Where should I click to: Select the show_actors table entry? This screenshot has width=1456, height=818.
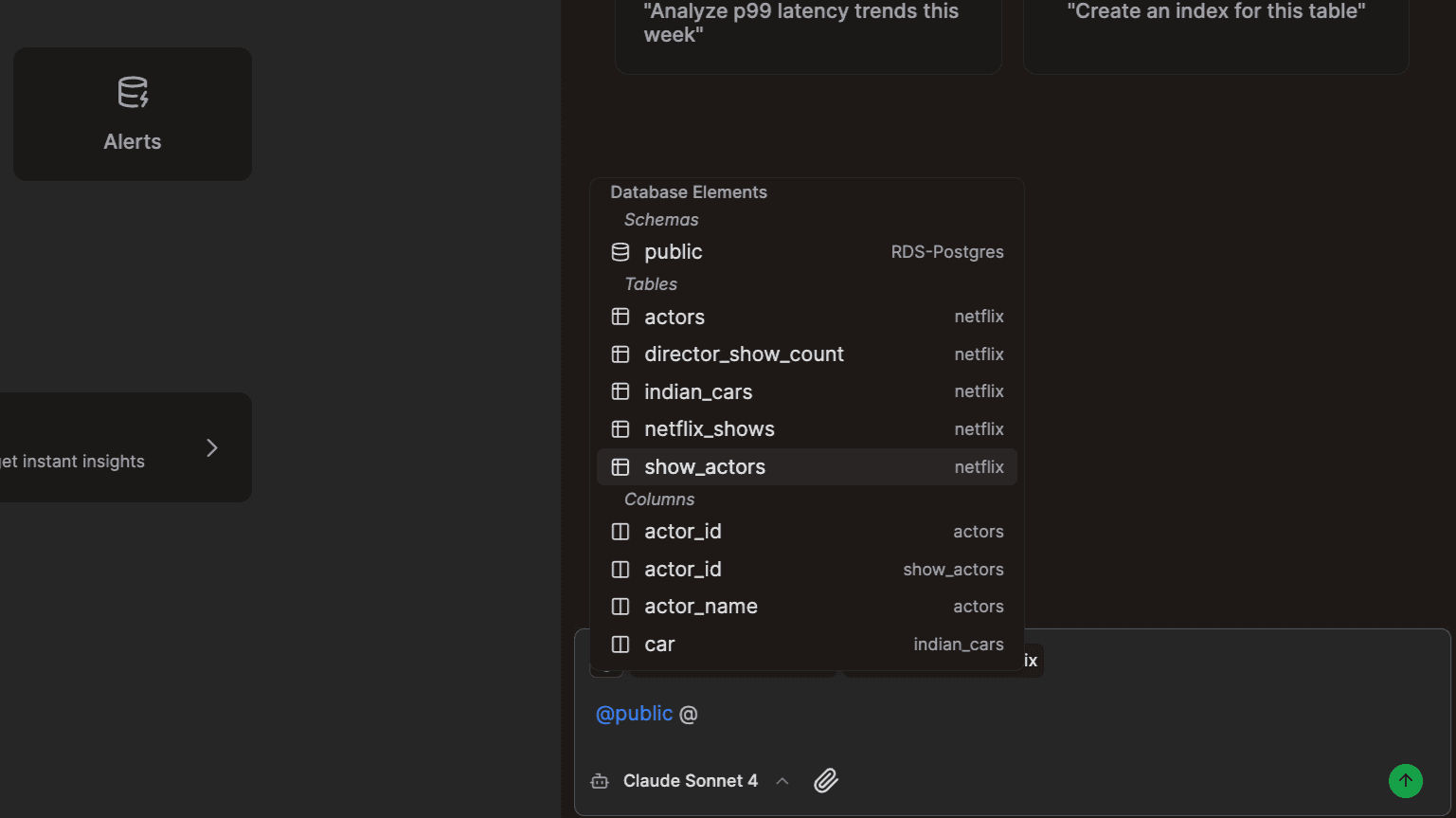807,467
